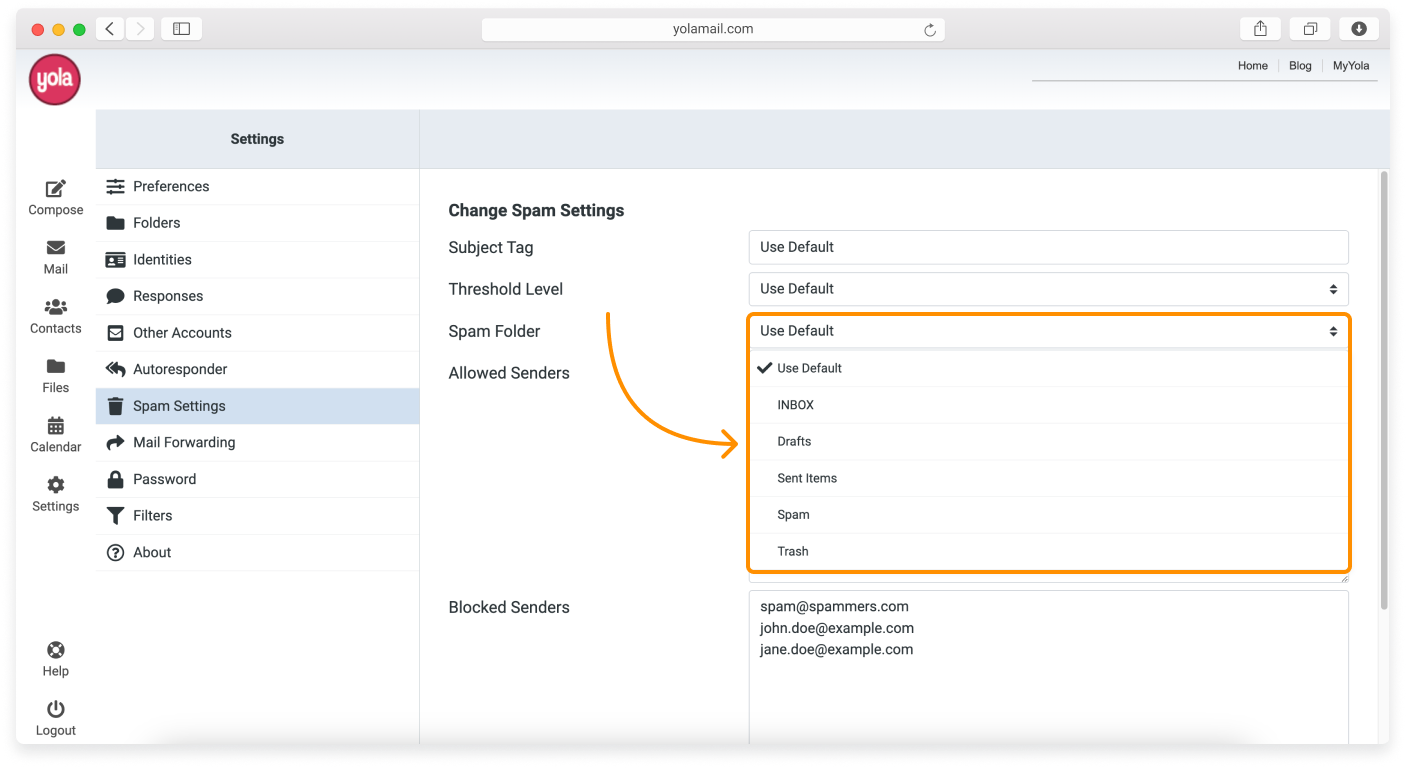Expand the Threshold Level dropdown
The width and height of the screenshot is (1406, 768).
tap(1047, 289)
